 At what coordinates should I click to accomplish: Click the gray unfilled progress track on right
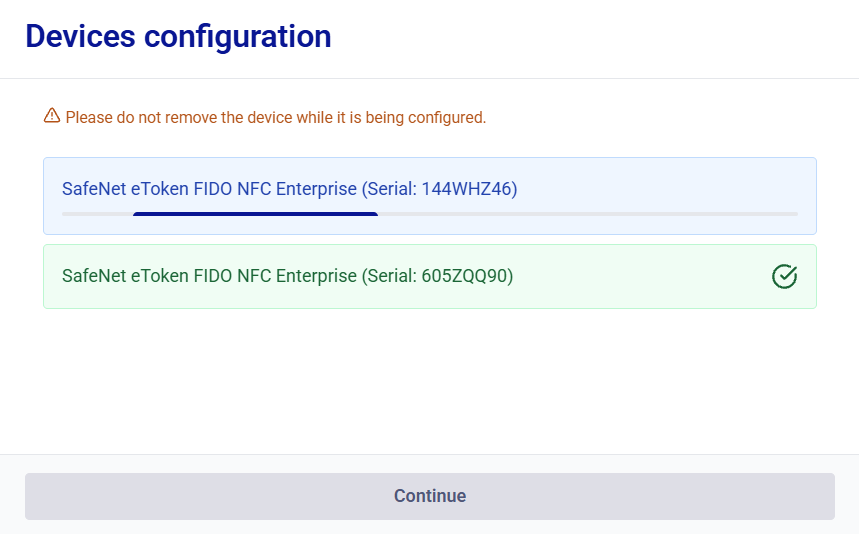(x=588, y=214)
